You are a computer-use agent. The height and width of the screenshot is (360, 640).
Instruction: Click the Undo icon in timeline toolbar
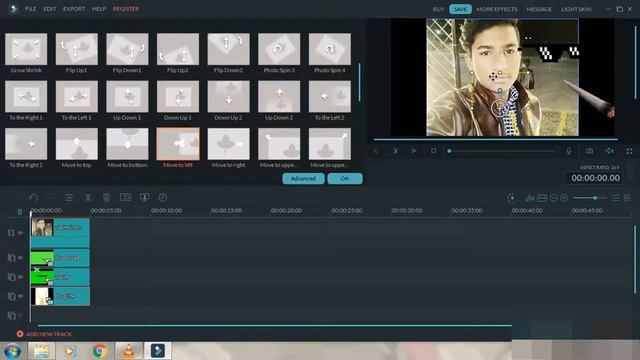tap(33, 198)
